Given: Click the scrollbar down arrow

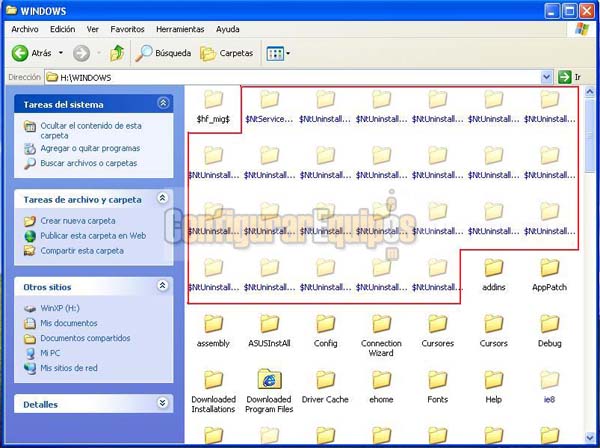Looking at the screenshot, I should click(590, 437).
